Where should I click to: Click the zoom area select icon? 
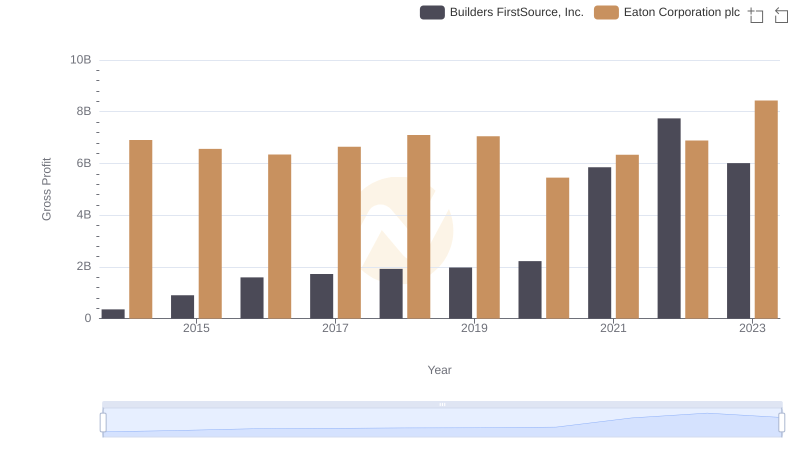[756, 15]
